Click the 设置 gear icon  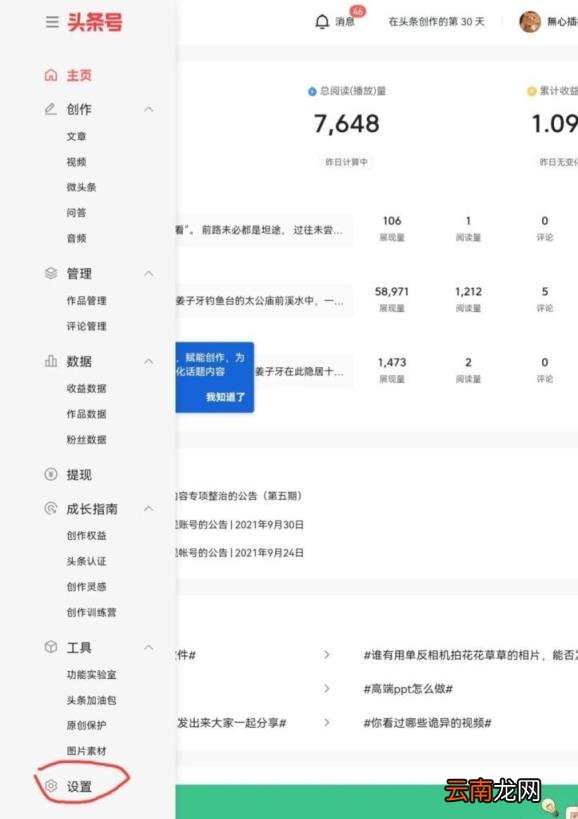[x=51, y=786]
